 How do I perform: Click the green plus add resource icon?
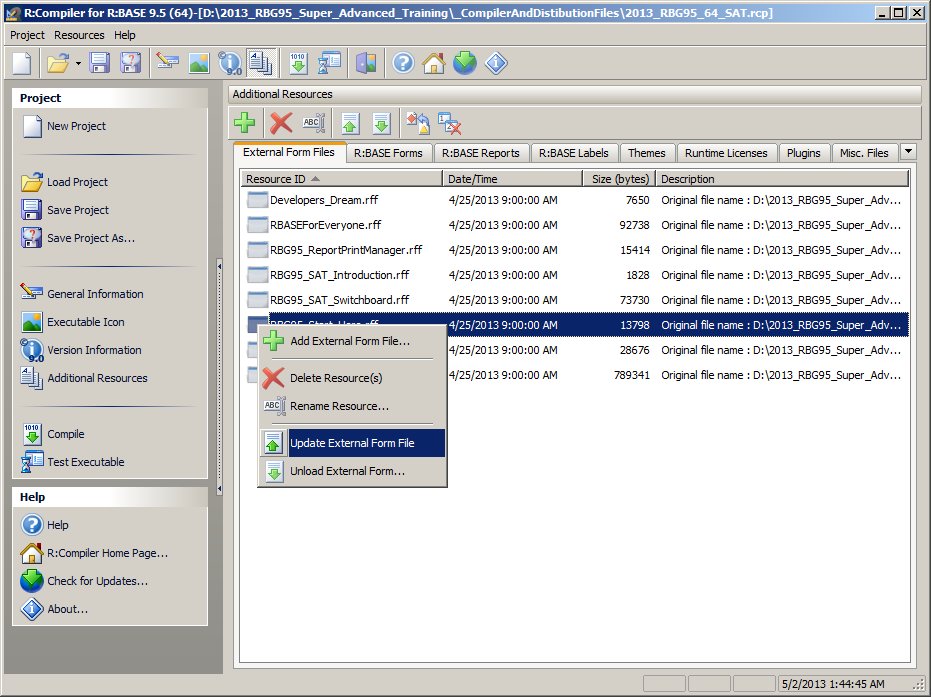click(244, 123)
